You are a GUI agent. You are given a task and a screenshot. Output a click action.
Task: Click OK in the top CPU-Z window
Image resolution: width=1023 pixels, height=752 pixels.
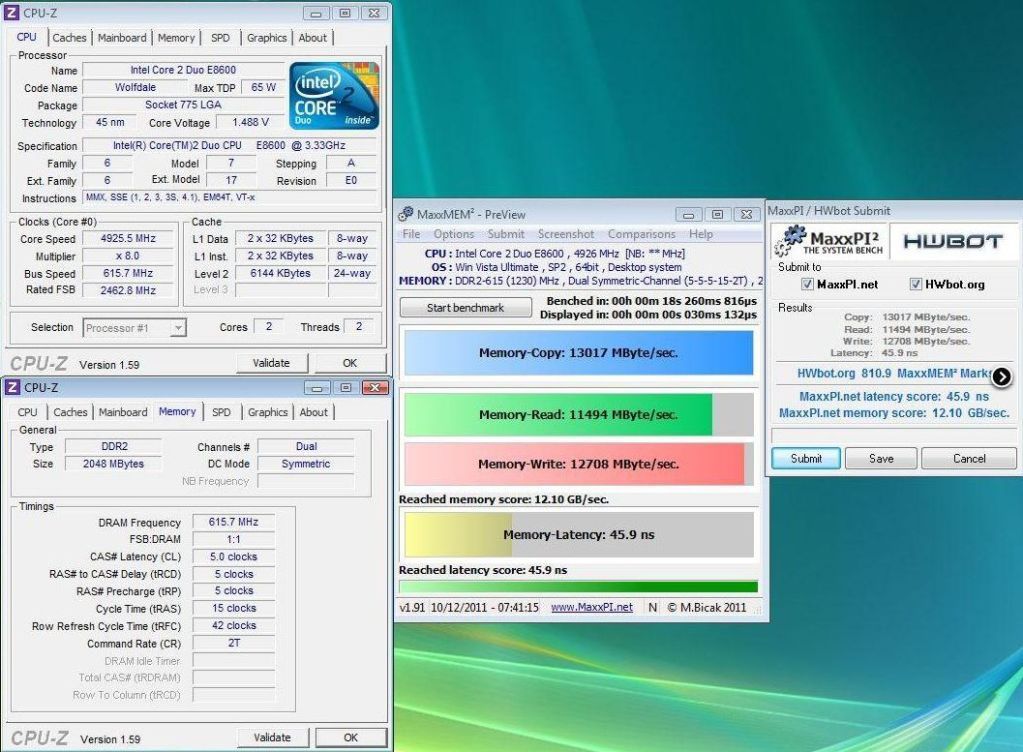point(350,363)
